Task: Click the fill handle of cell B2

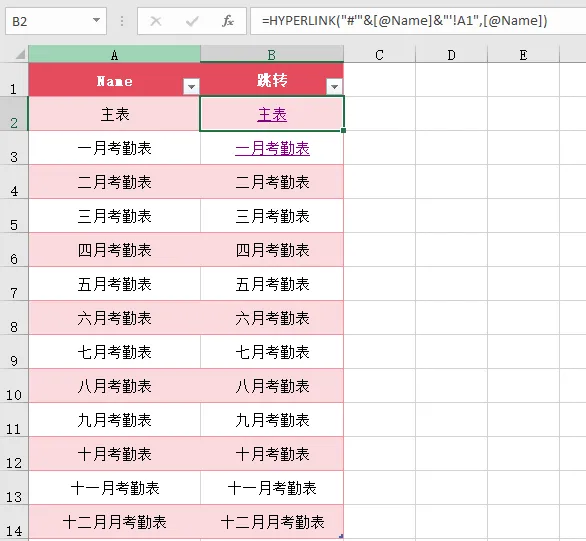Action: click(x=343, y=130)
